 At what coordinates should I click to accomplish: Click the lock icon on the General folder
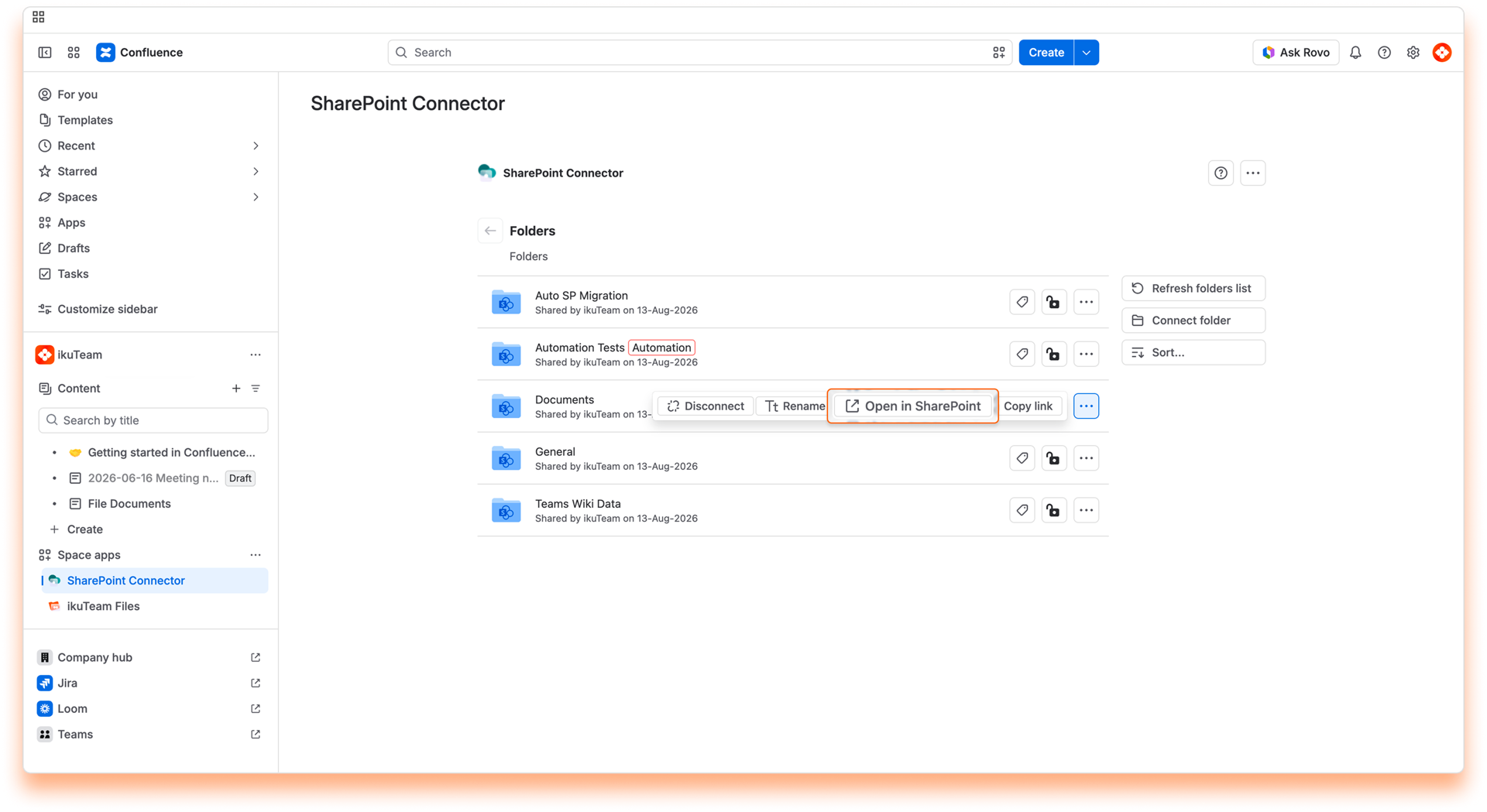pos(1053,458)
